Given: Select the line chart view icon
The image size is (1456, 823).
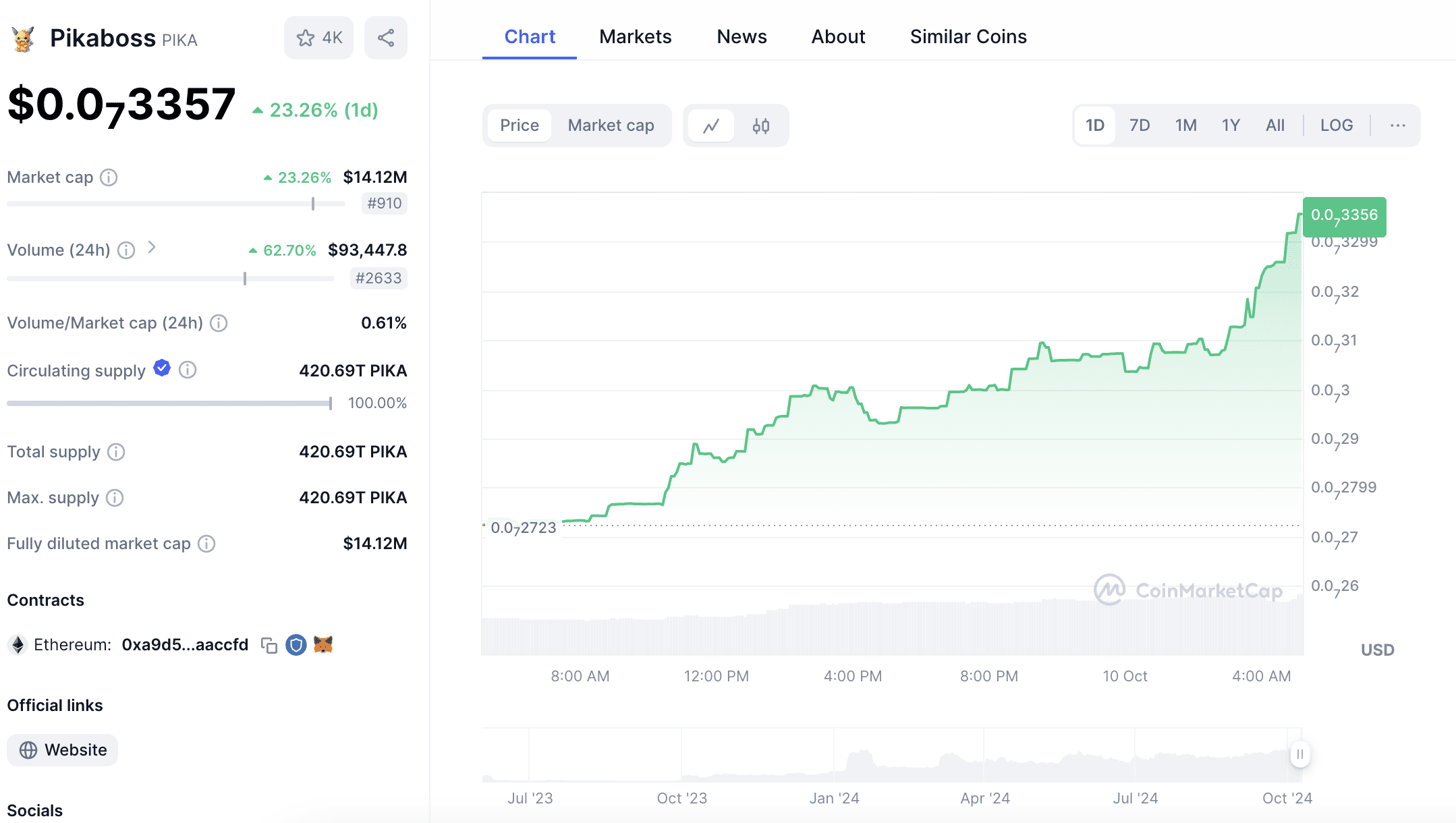Looking at the screenshot, I should (711, 125).
